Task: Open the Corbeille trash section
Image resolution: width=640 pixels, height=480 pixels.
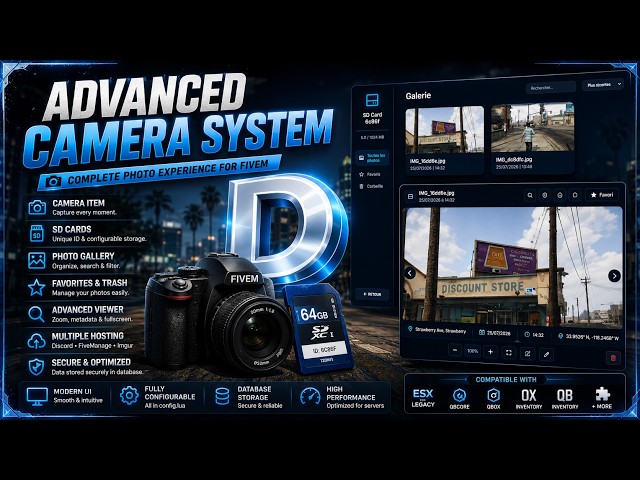Action: coord(371,187)
